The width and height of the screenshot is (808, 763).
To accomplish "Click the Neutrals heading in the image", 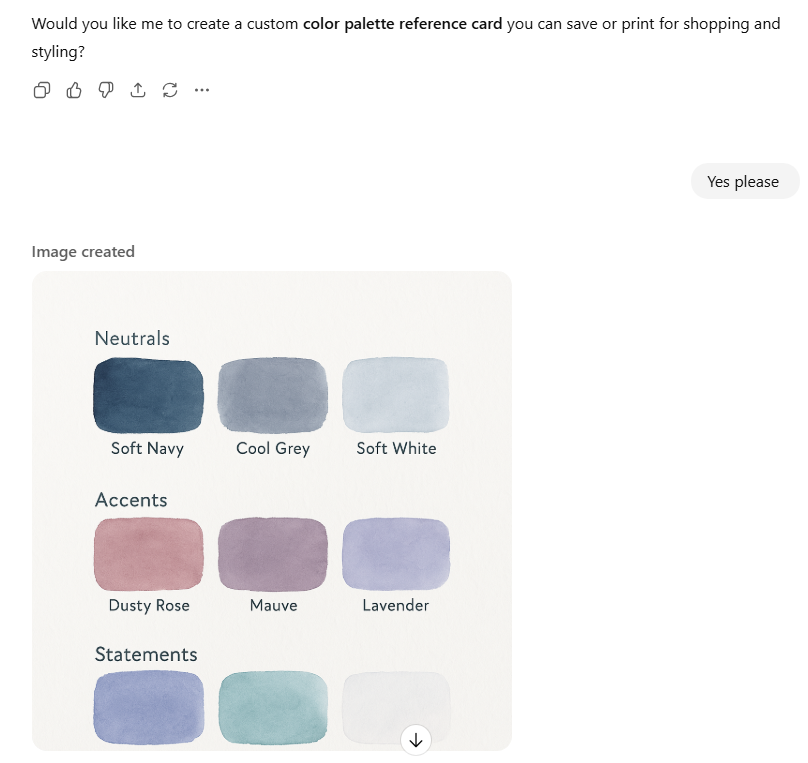I will click(x=132, y=339).
